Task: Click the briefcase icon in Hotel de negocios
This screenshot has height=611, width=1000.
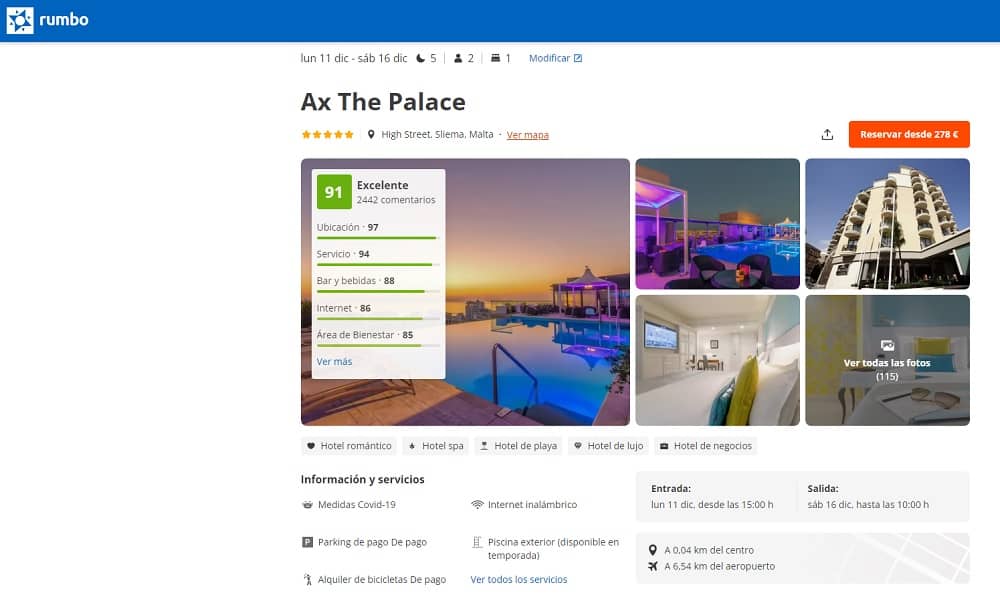Action: tap(664, 446)
